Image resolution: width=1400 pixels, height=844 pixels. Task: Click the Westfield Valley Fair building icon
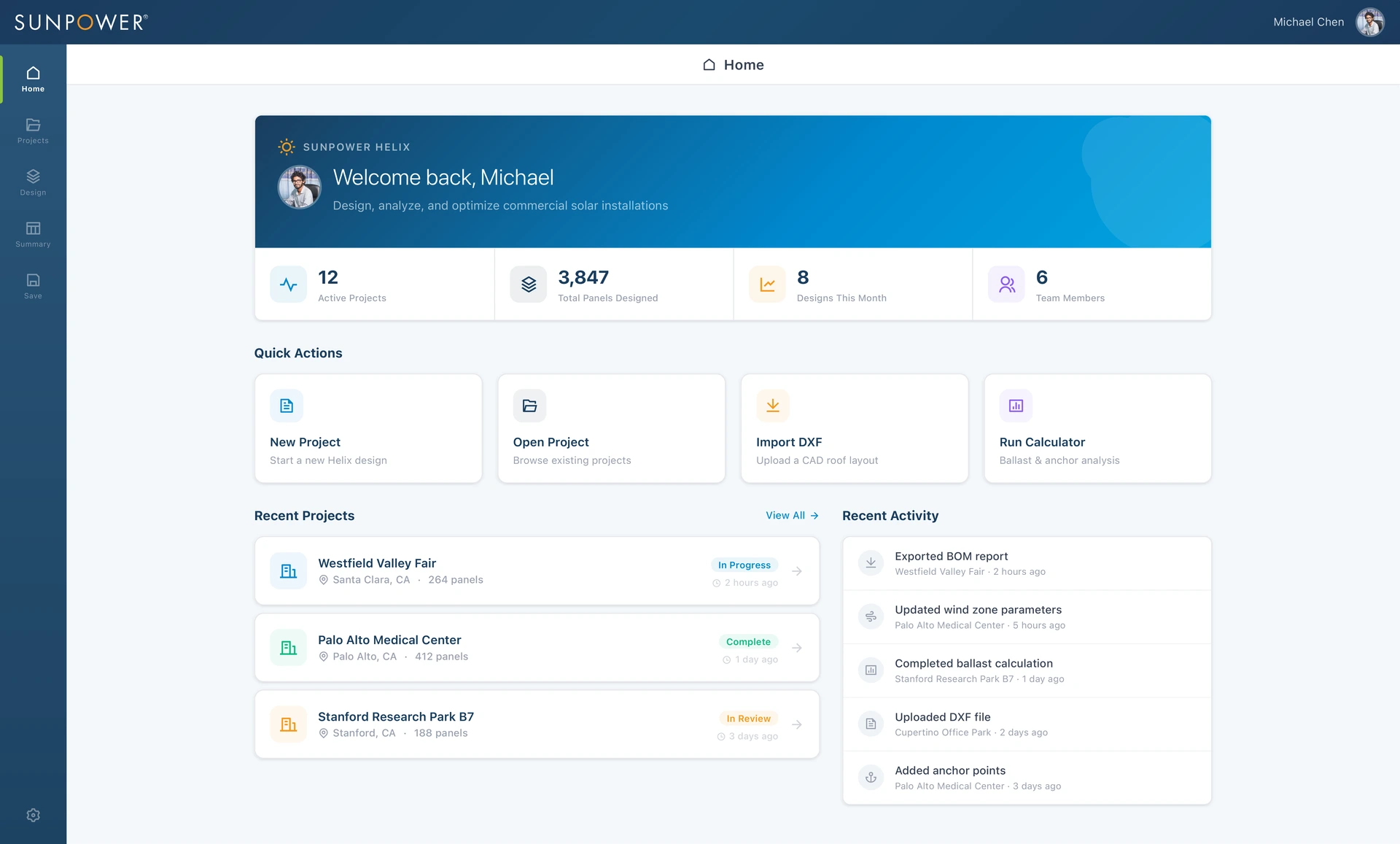[288, 570]
